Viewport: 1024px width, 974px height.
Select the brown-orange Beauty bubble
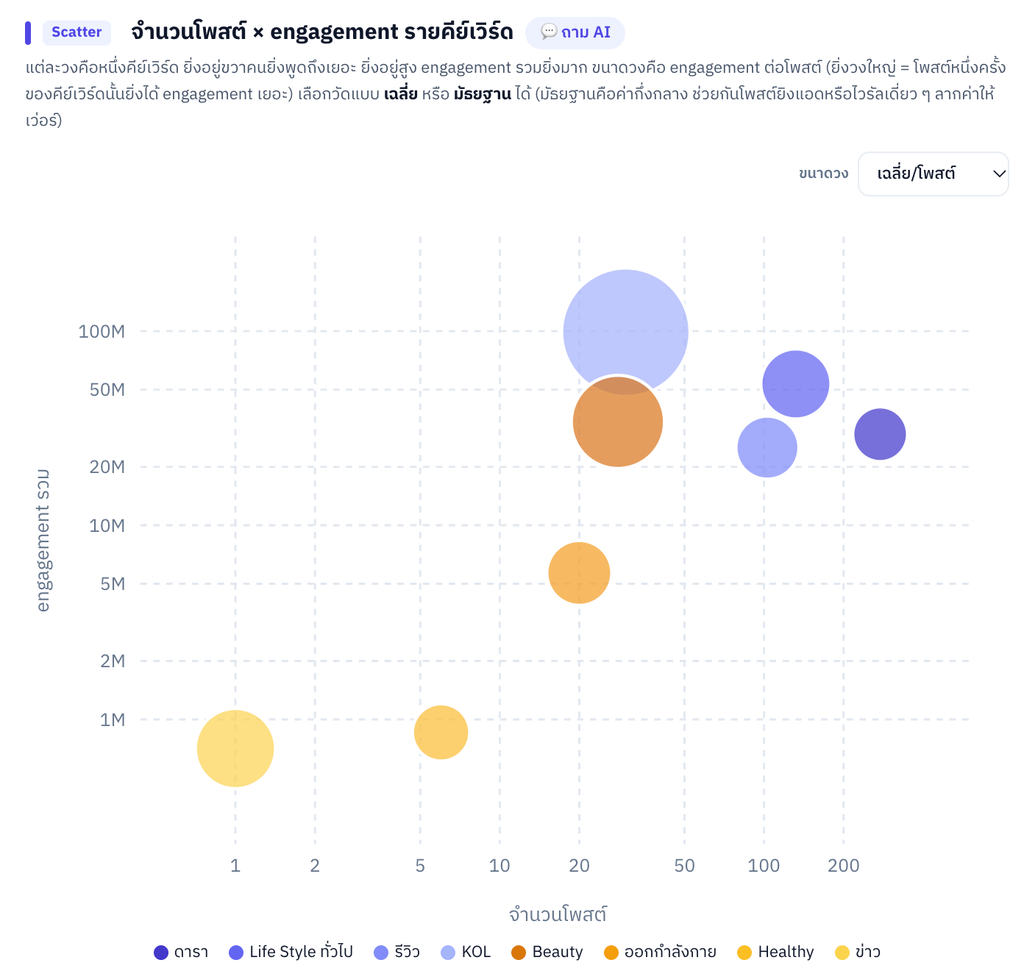(x=618, y=422)
